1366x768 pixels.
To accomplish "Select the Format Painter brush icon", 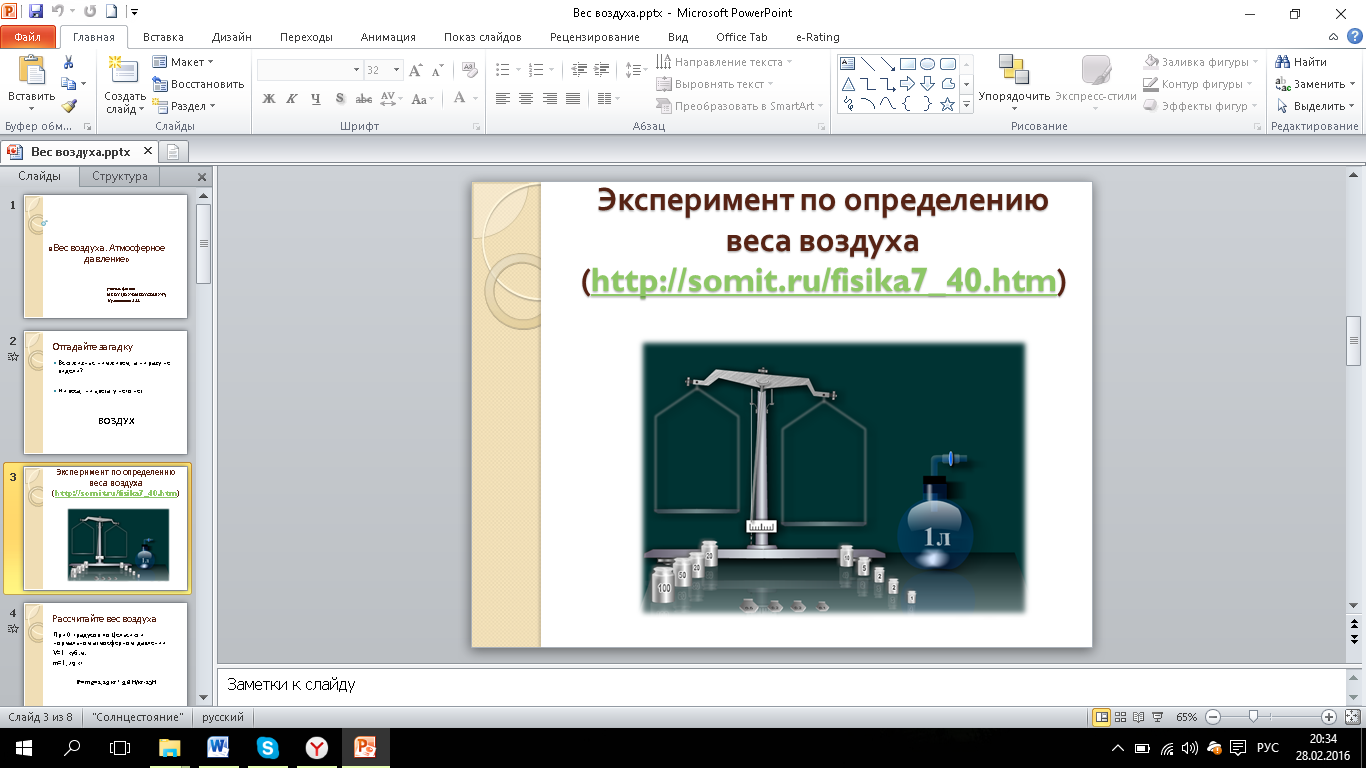I will tap(68, 105).
